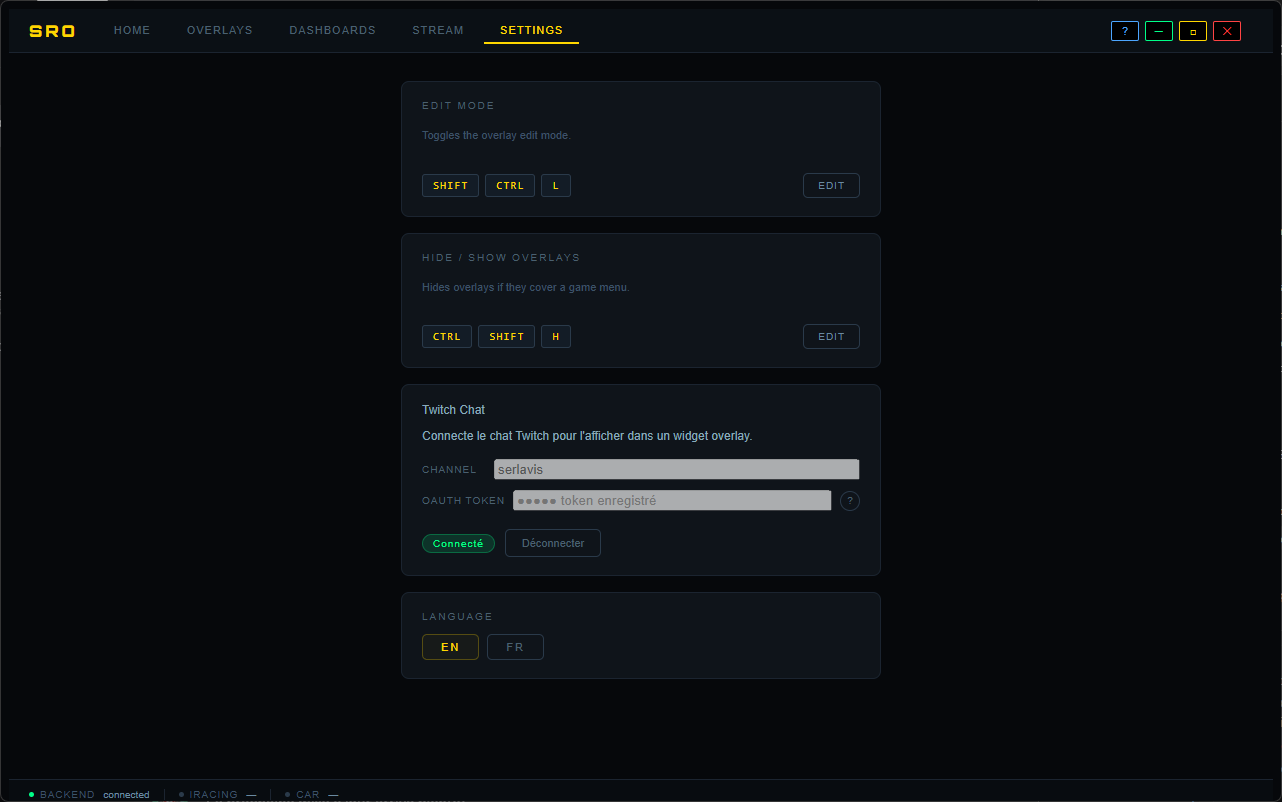Close the SRO window
This screenshot has width=1282, height=802.
[x=1227, y=31]
